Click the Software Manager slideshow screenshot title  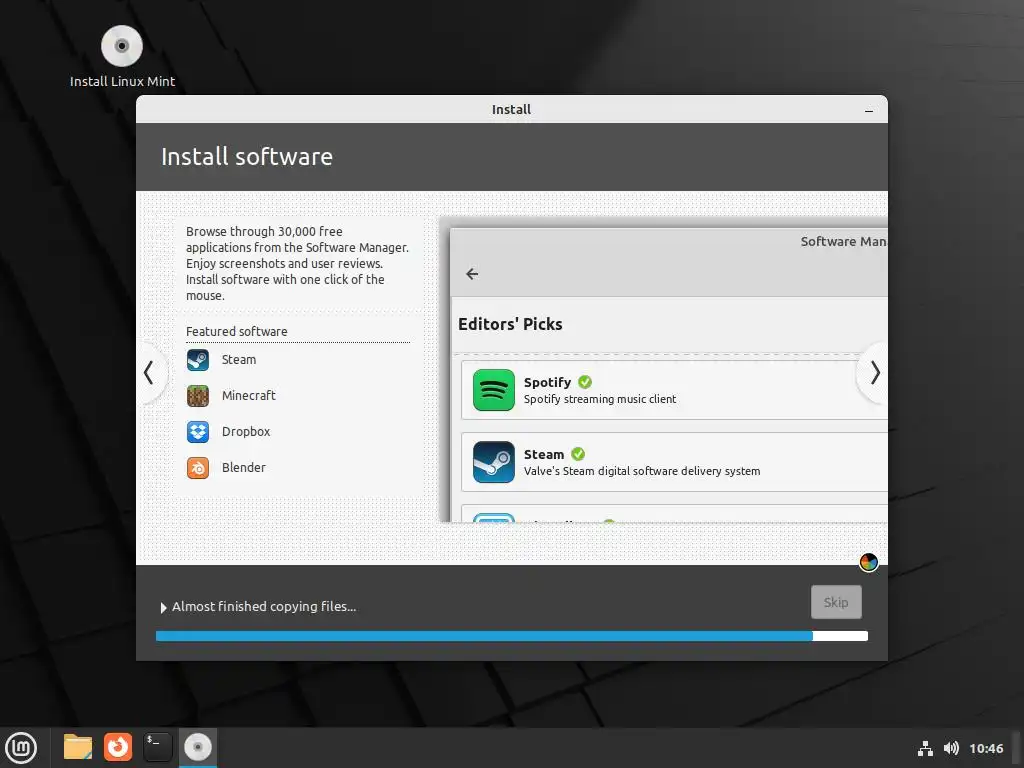coord(843,242)
